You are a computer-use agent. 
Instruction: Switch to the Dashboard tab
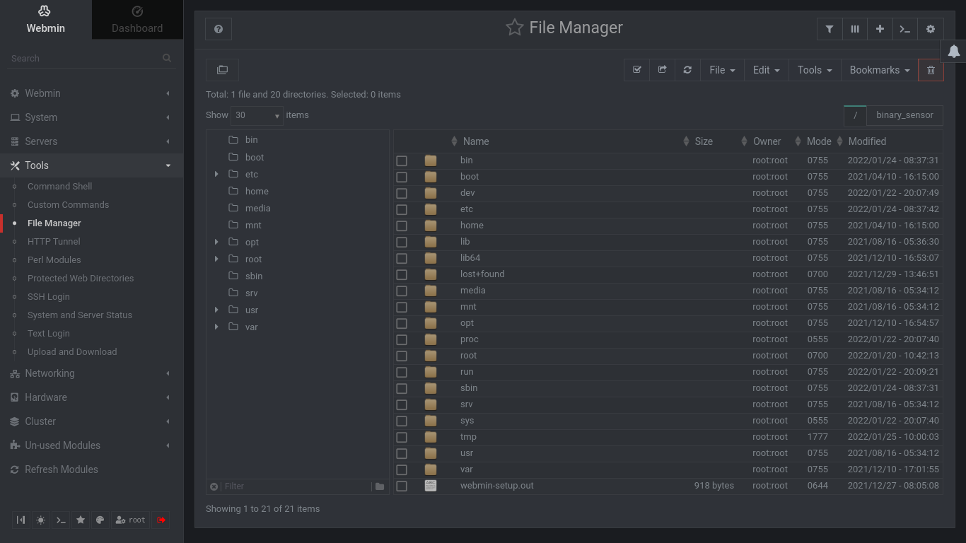tap(137, 28)
